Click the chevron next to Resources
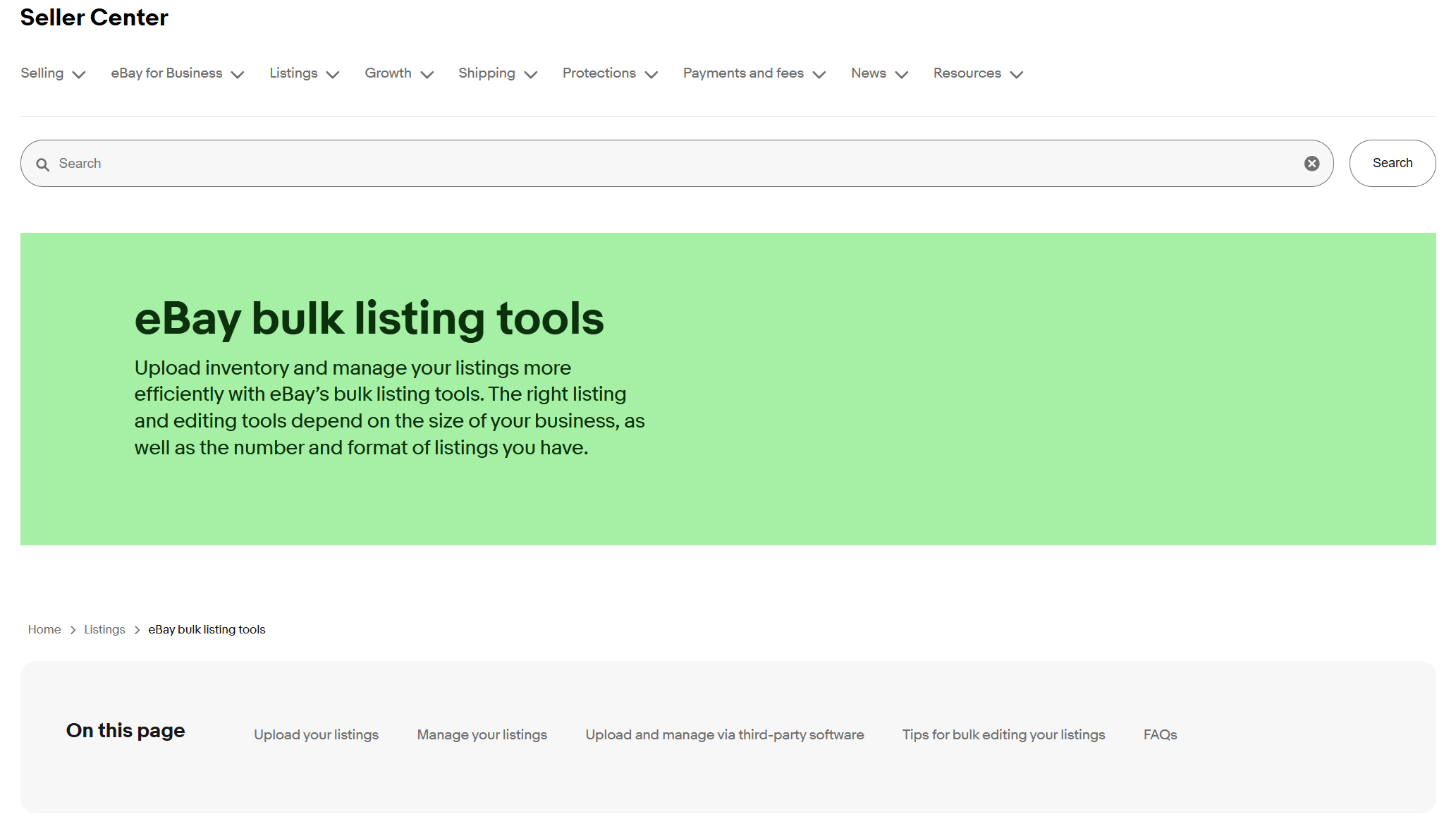Image resolution: width=1456 pixels, height=824 pixels. (1016, 75)
